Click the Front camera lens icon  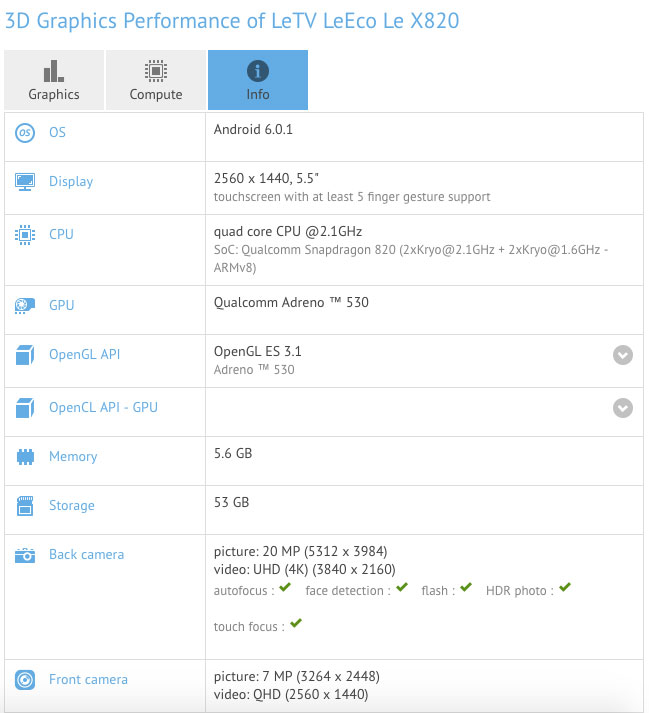pyautogui.click(x=25, y=680)
